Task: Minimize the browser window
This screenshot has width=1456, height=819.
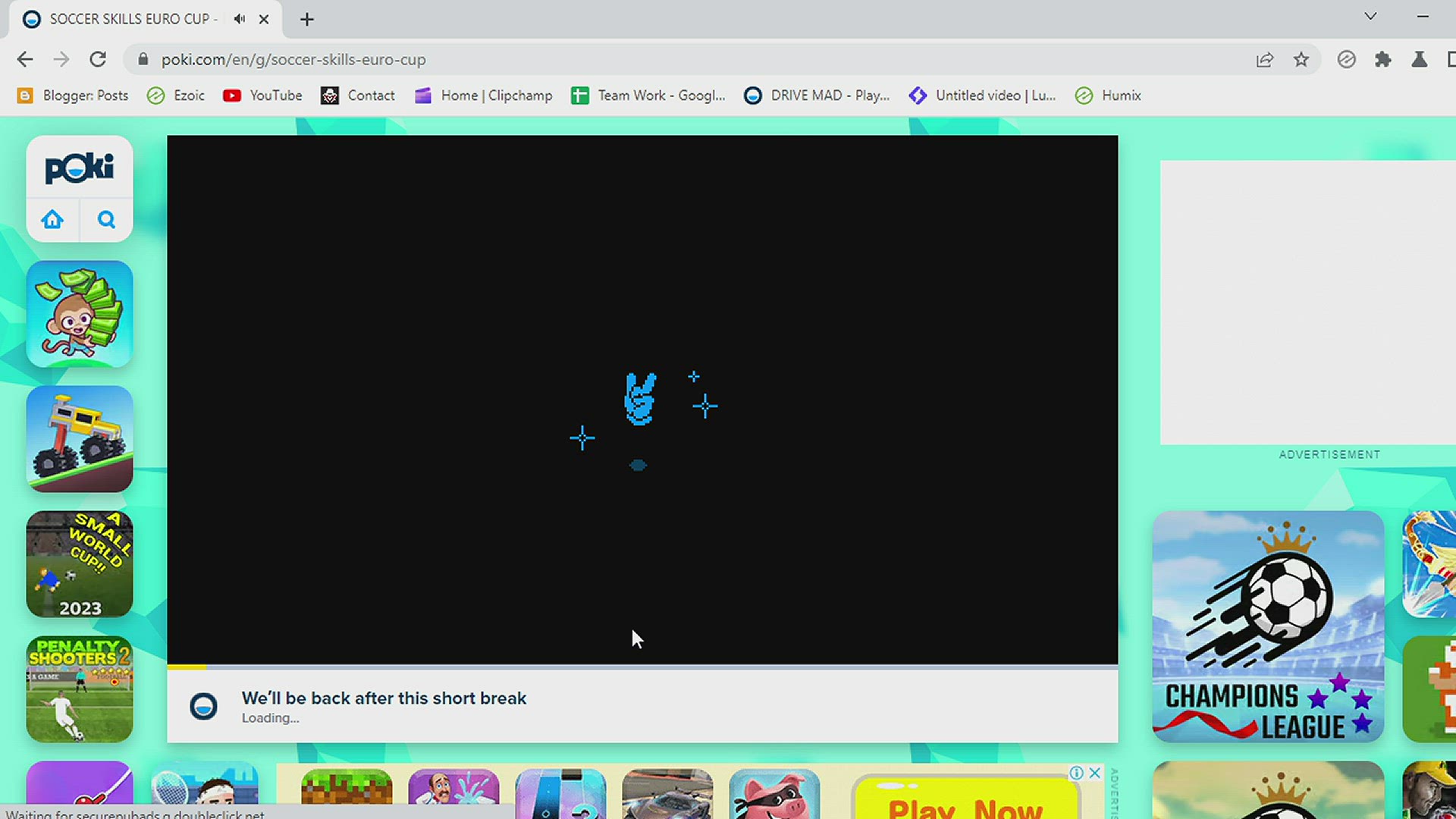Action: (x=1423, y=16)
